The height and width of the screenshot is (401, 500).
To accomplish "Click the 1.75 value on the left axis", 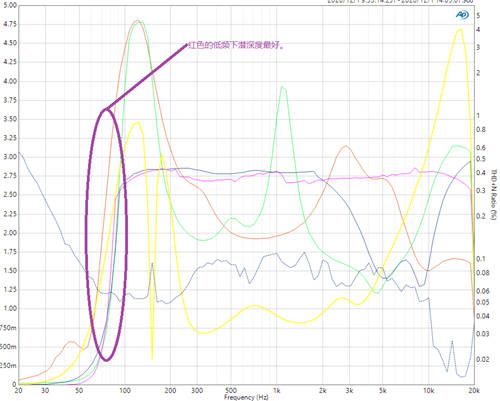I will click(x=9, y=252).
